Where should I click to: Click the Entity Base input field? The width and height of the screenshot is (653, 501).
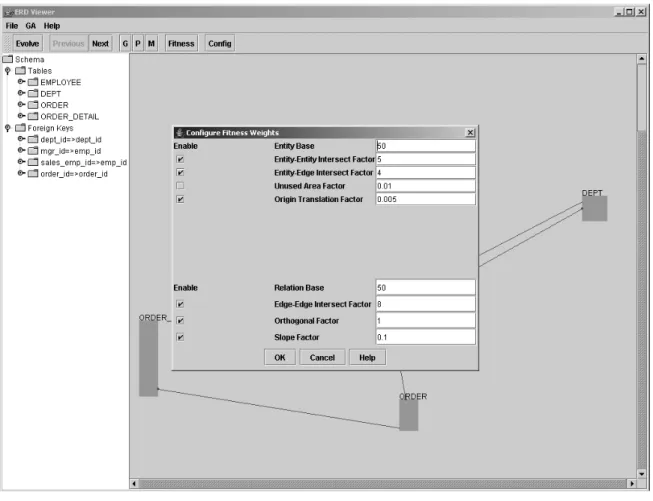[x=425, y=146]
